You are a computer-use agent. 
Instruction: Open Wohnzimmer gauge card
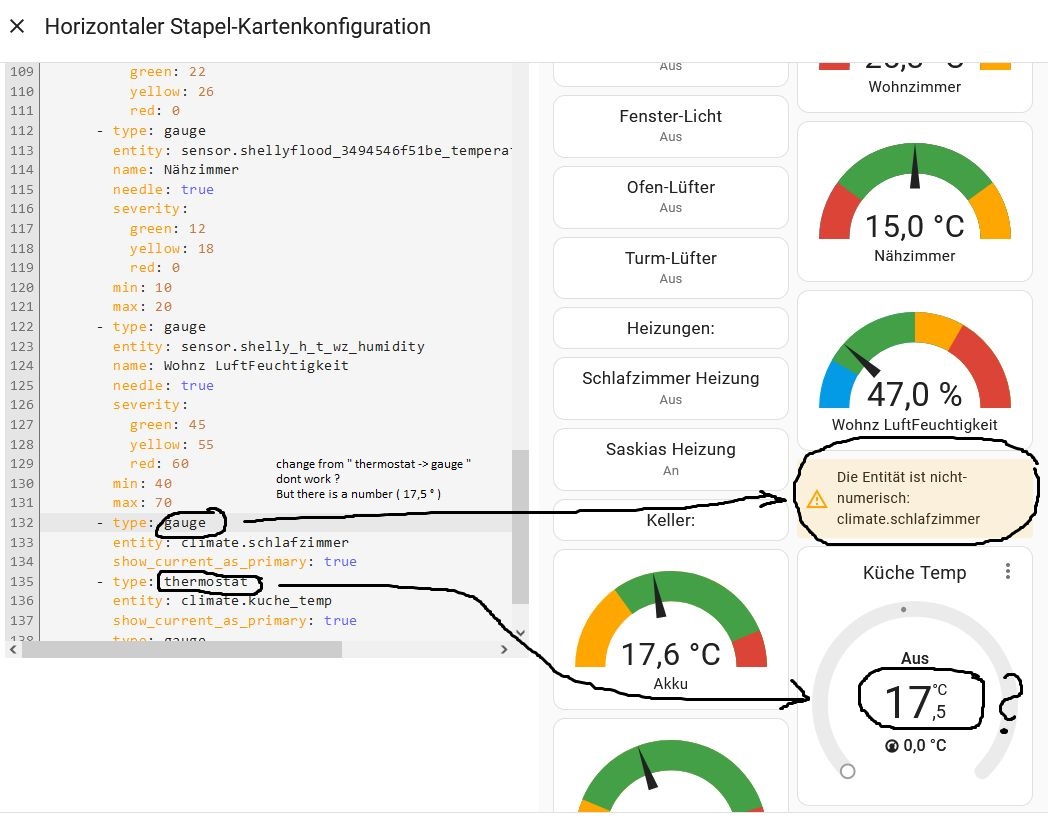point(914,87)
